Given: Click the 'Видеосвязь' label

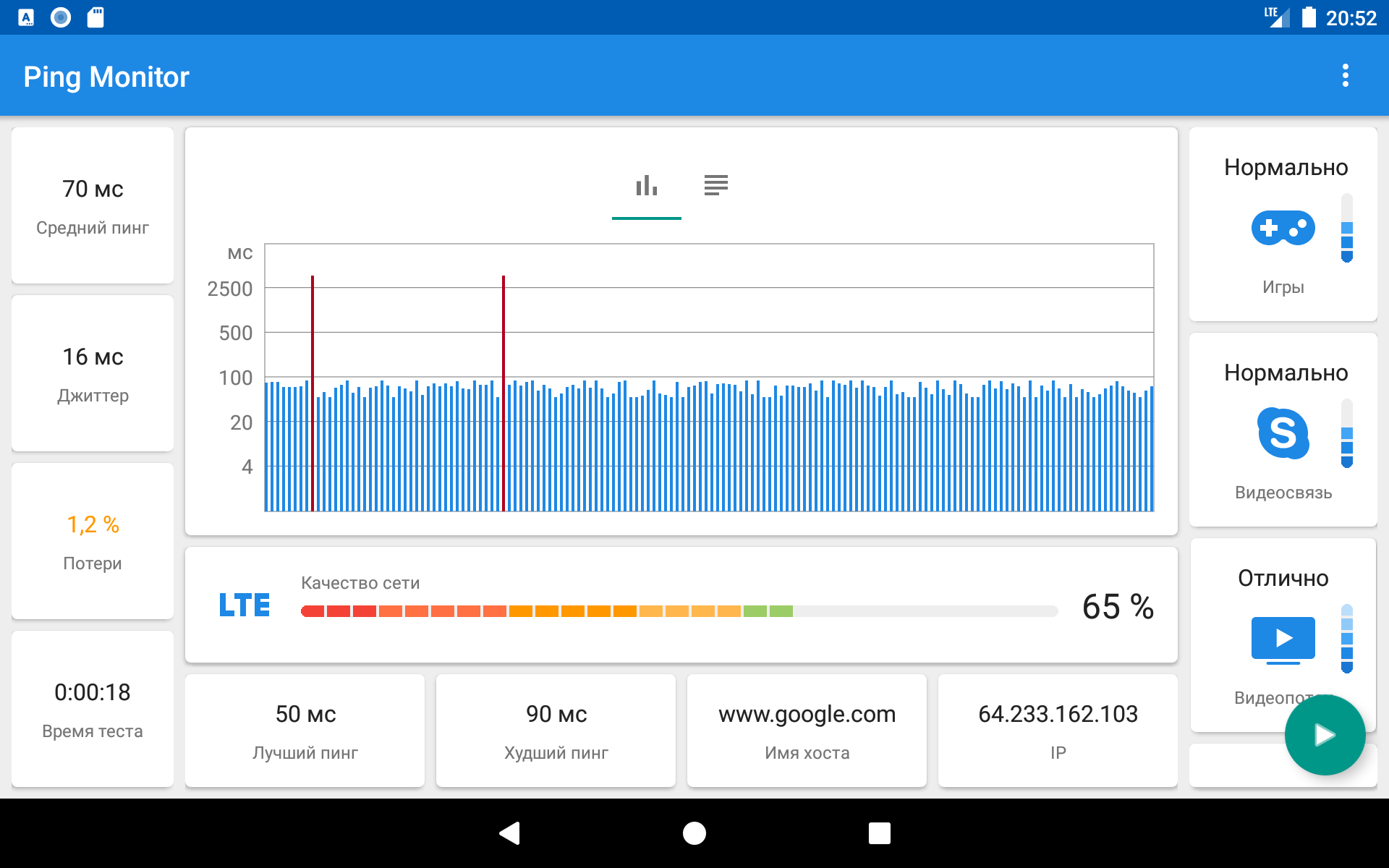Looking at the screenshot, I should coord(1283,493).
